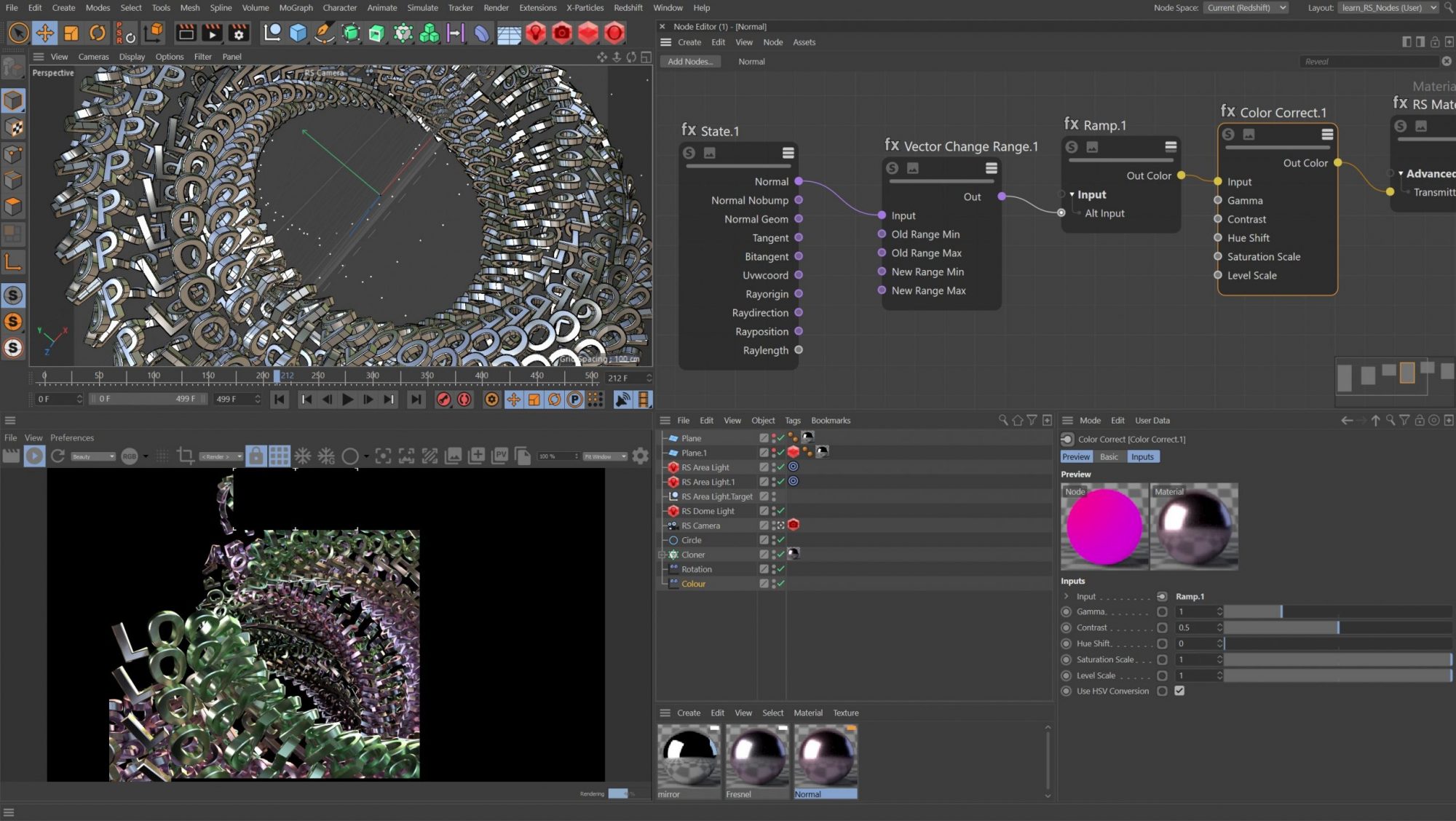Start the IPR play button in Redshift RenderView
The height and width of the screenshot is (821, 1456).
34,456
